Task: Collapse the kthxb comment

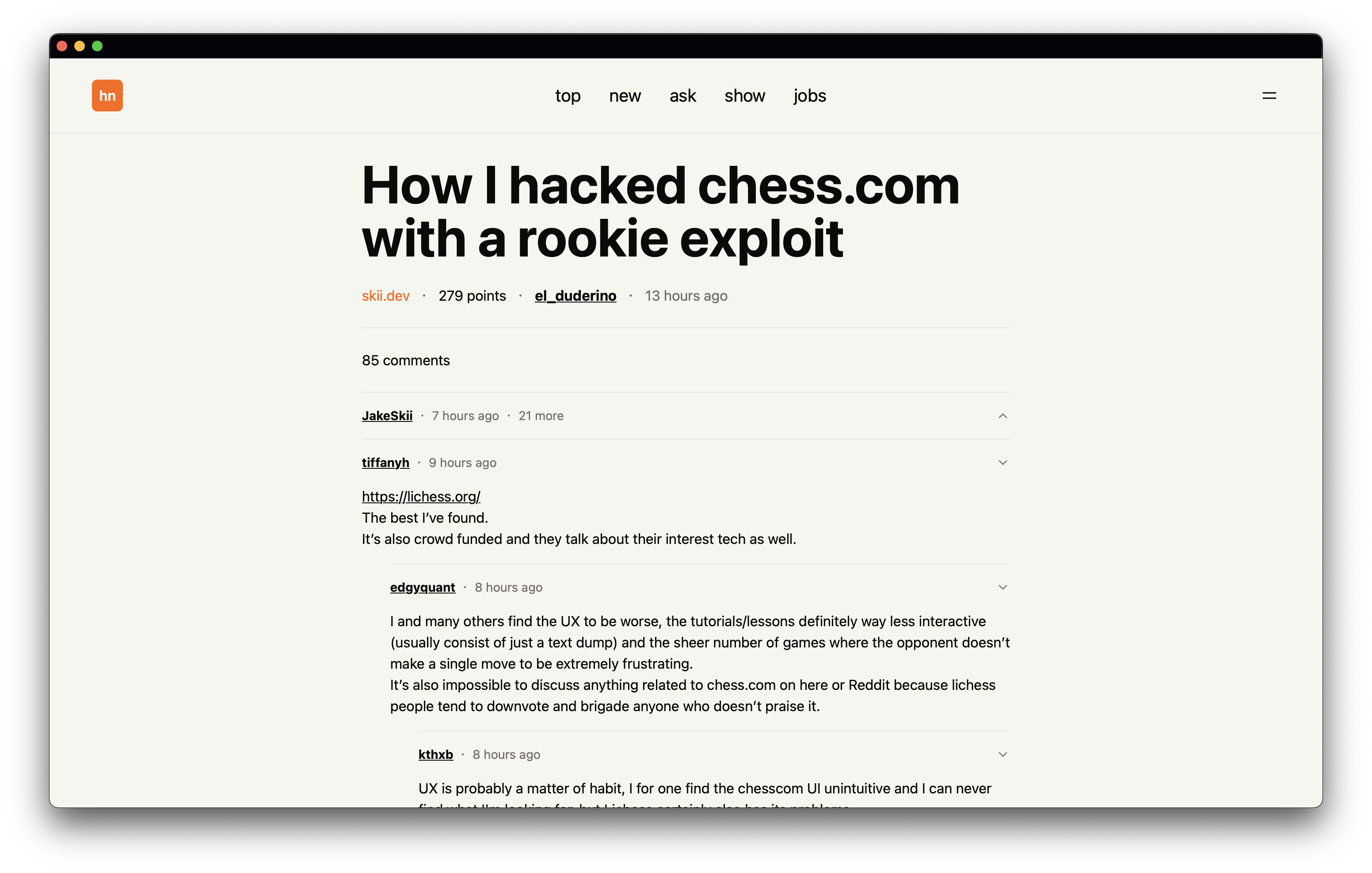Action: tap(1002, 754)
